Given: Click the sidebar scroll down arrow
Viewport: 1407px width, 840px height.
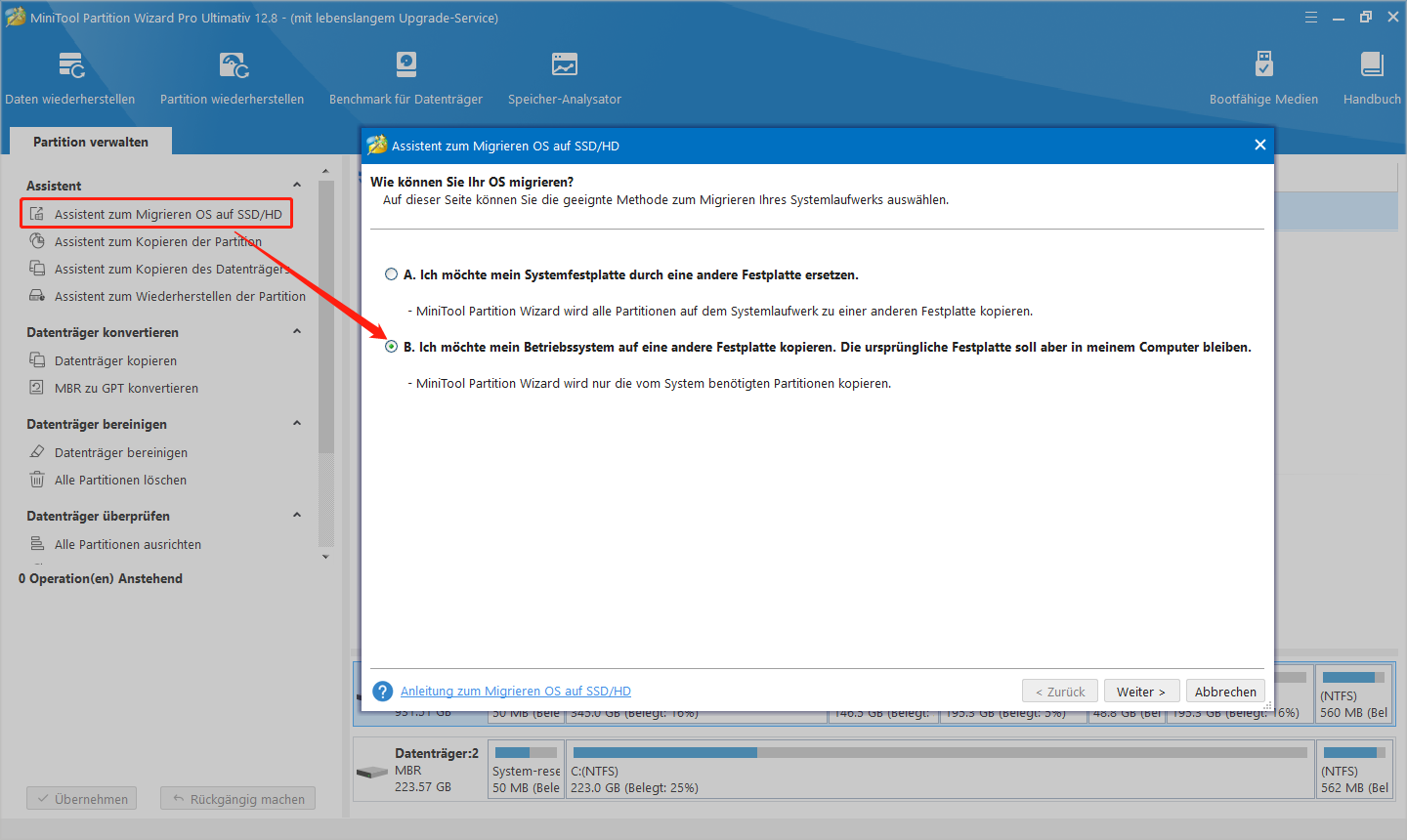Looking at the screenshot, I should tap(325, 557).
